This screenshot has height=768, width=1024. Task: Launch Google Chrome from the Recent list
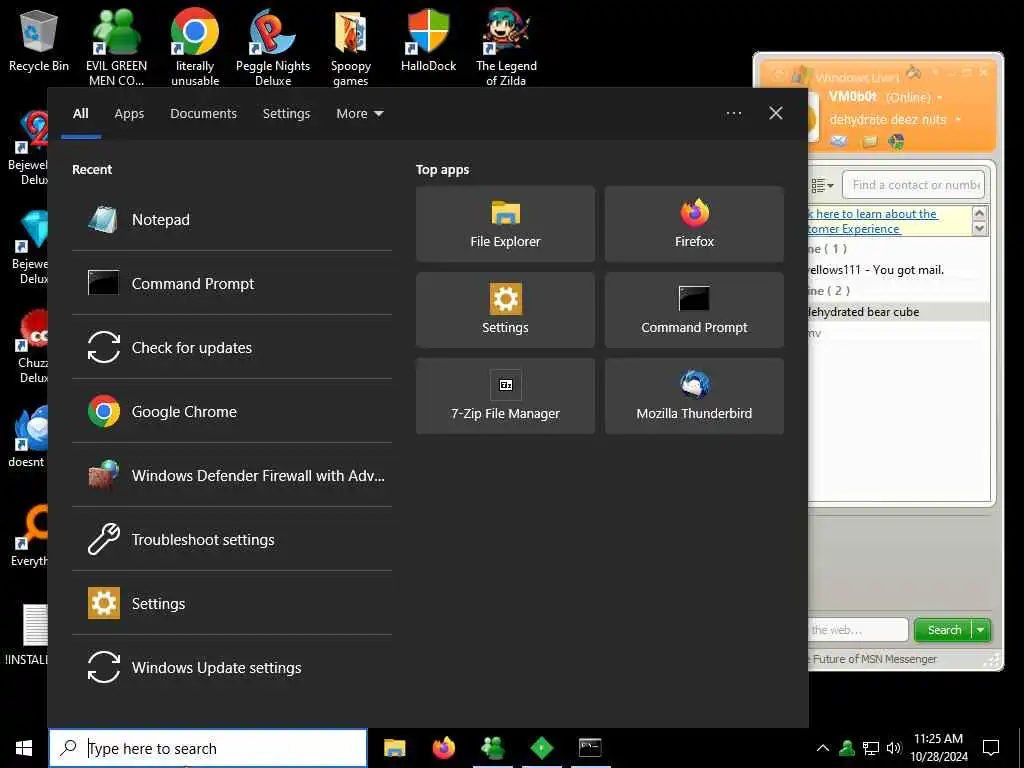click(x=232, y=412)
